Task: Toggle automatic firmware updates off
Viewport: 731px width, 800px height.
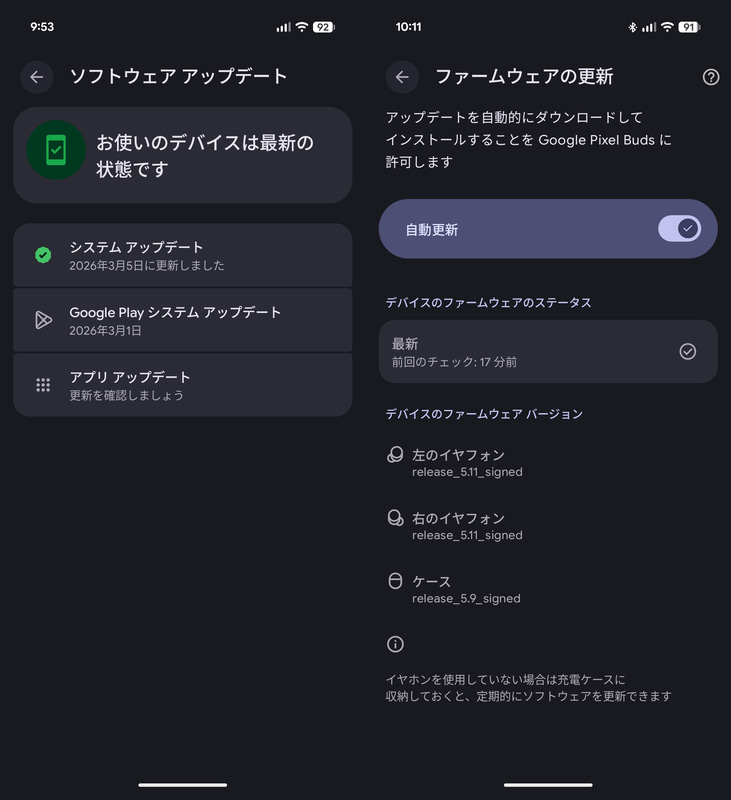Action: click(681, 229)
